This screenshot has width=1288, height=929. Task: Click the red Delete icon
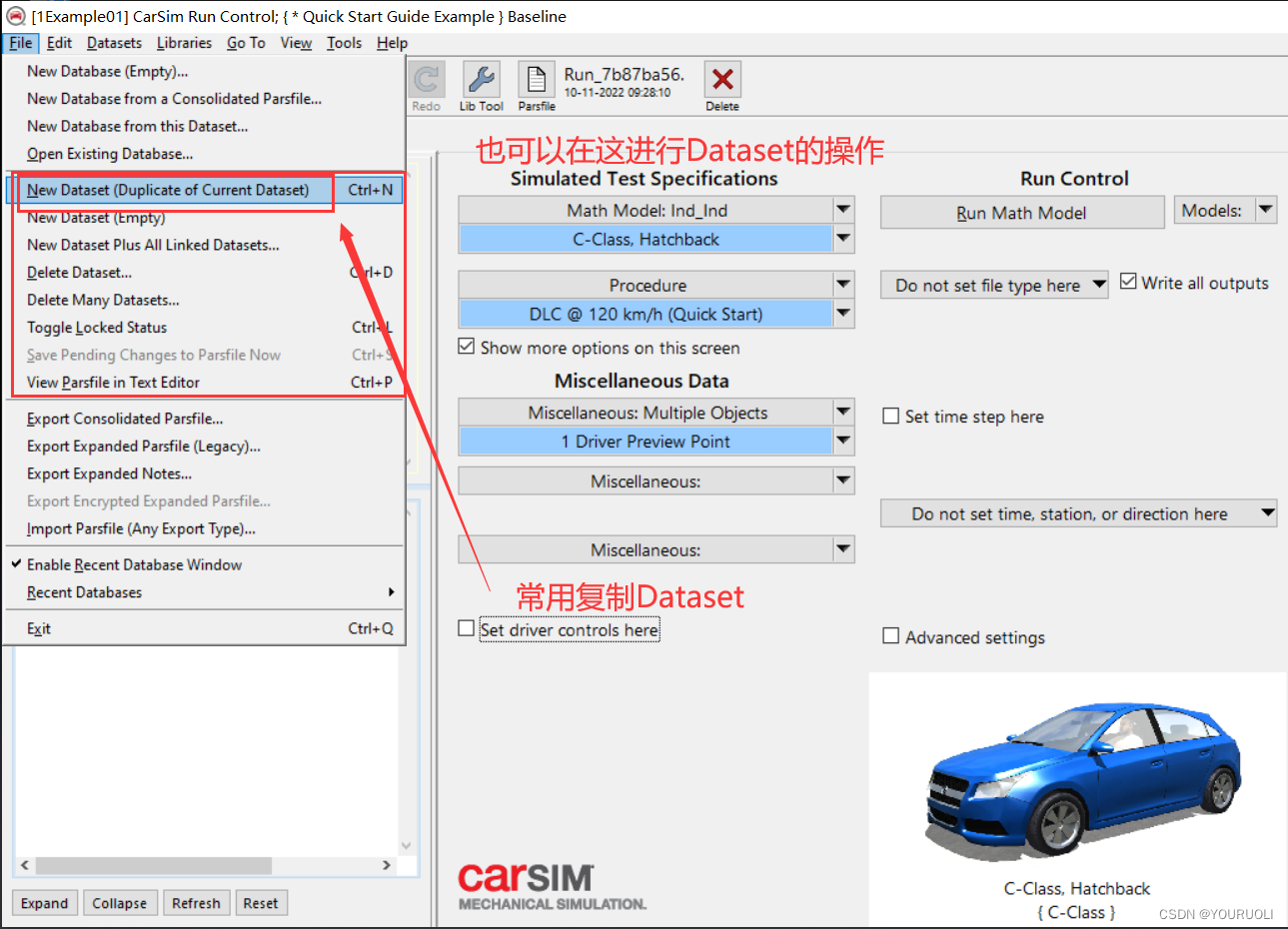point(722,79)
